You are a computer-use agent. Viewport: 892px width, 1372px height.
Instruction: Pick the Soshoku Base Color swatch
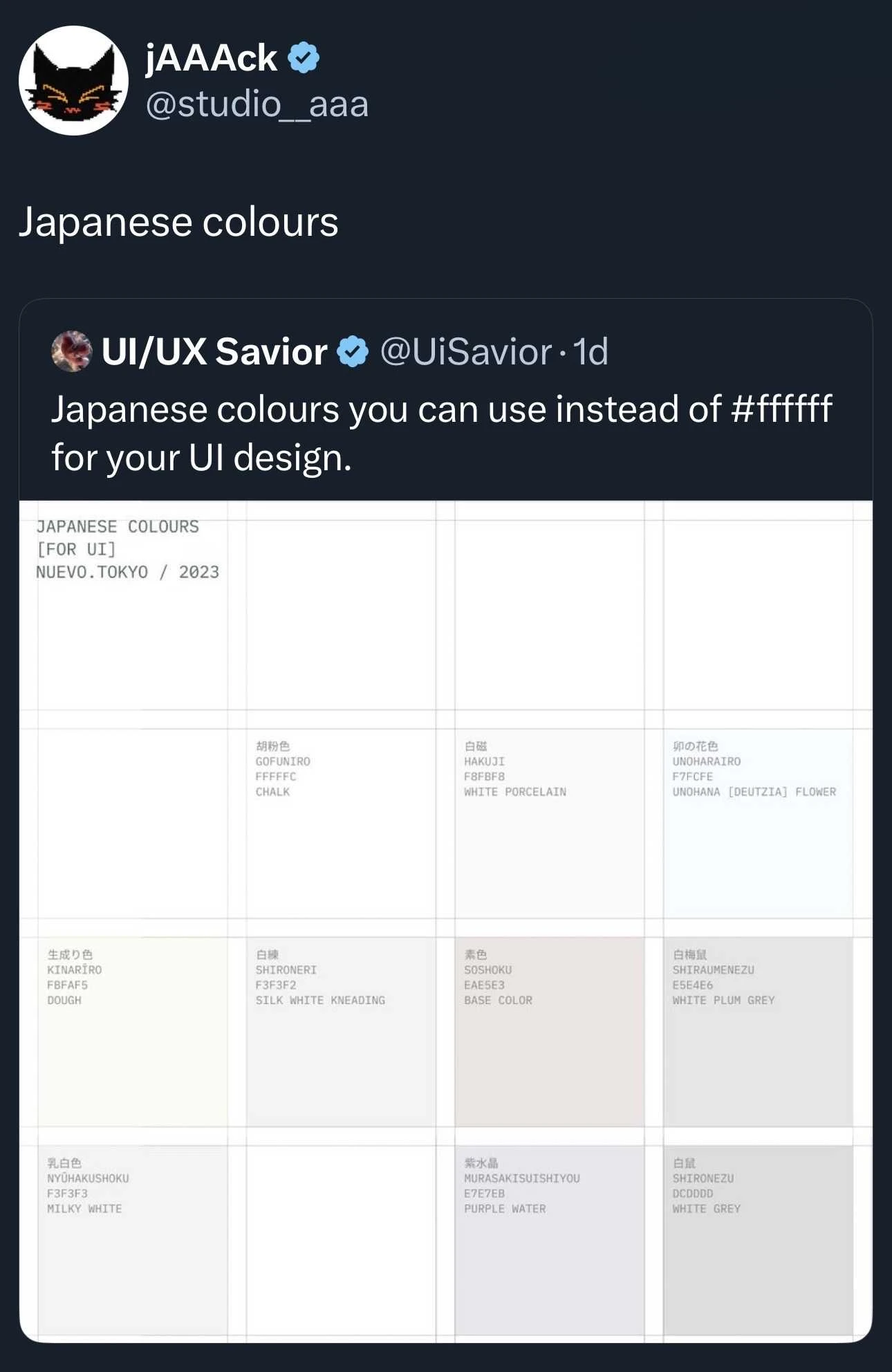coord(549,1032)
